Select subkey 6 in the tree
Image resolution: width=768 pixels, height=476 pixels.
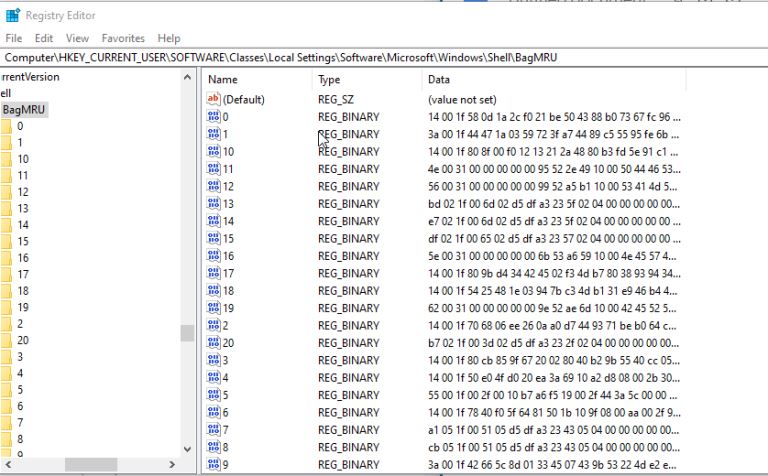(20, 406)
